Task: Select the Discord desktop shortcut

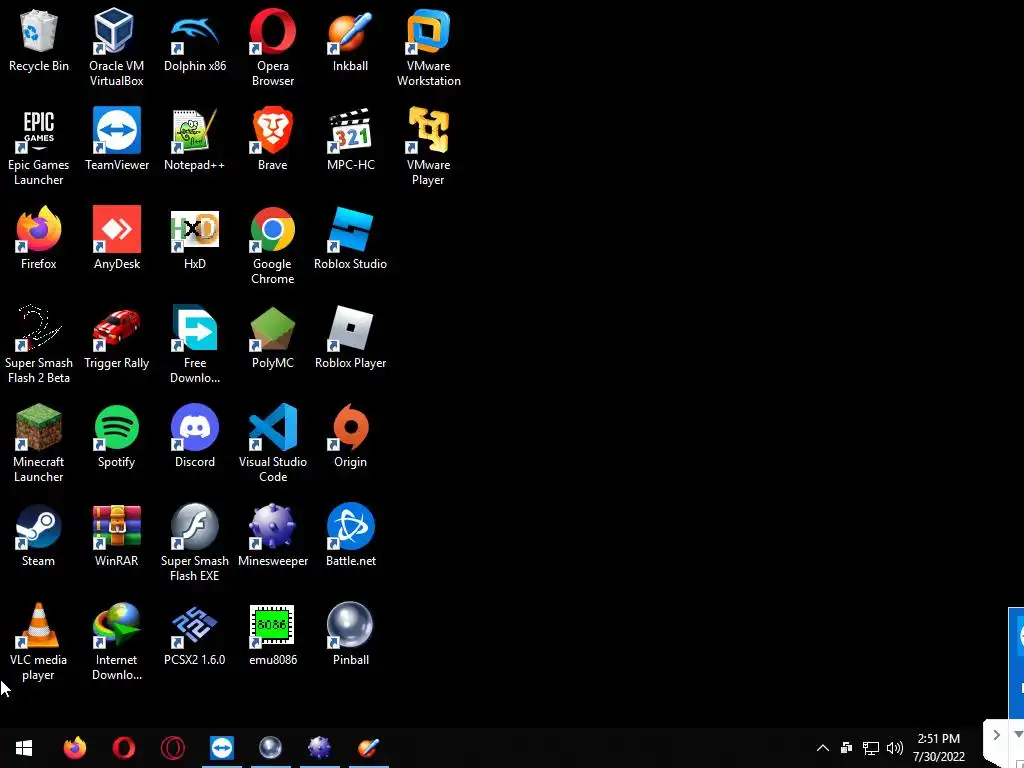Action: tap(195, 437)
